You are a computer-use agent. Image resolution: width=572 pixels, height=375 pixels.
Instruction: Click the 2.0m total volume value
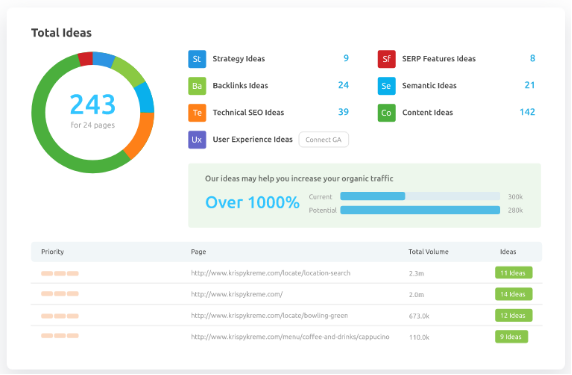[416, 294]
